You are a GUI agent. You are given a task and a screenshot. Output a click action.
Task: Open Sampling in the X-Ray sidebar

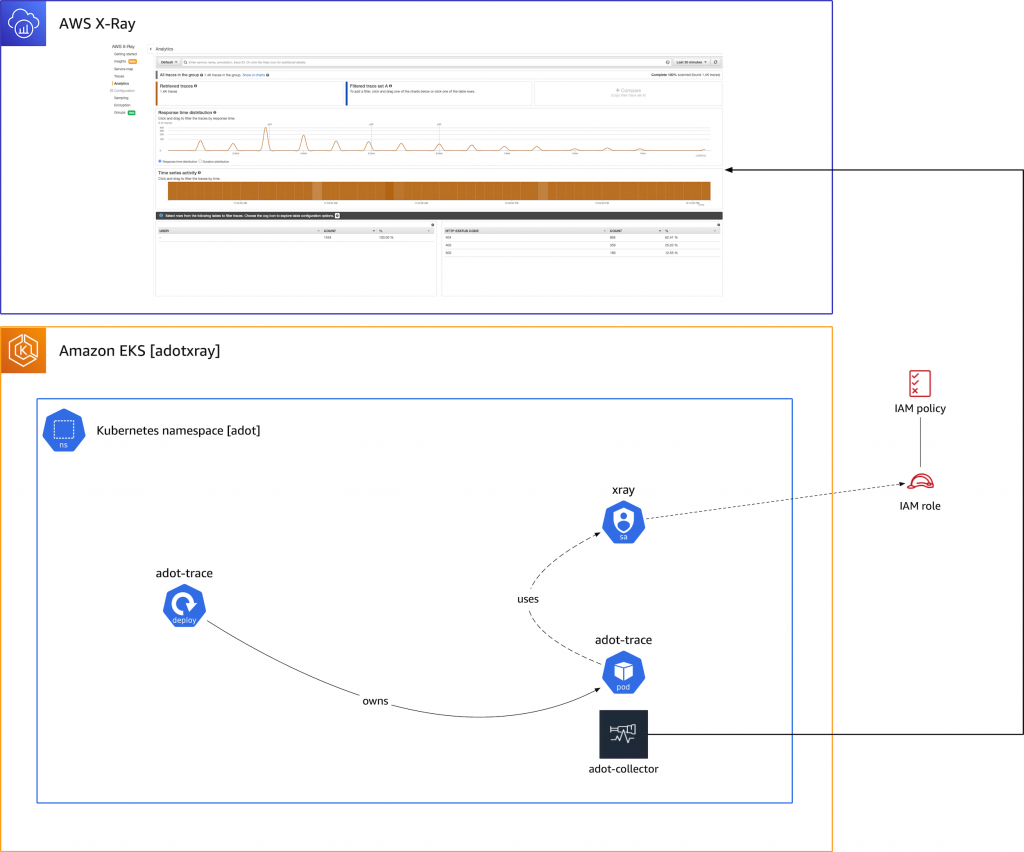pyautogui.click(x=121, y=98)
